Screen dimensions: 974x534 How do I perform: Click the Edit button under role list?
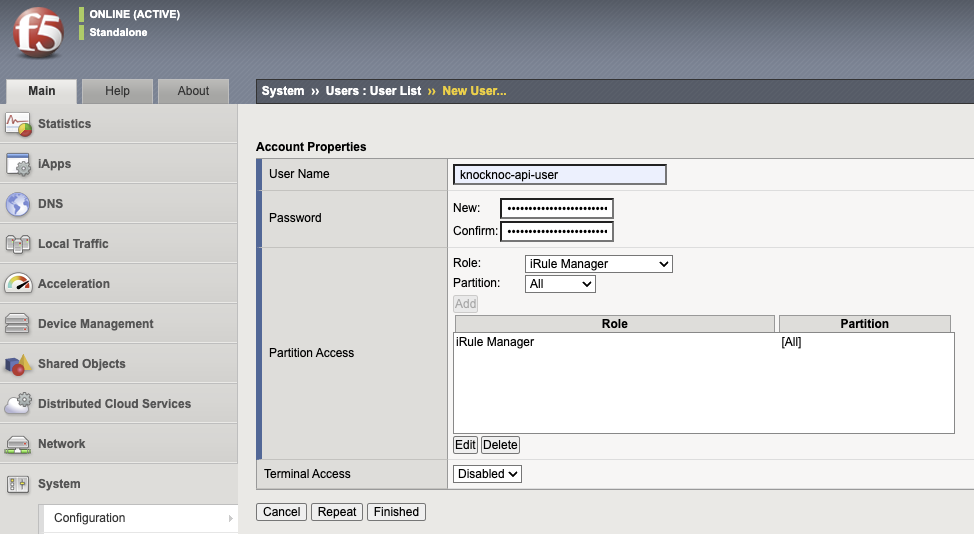click(x=465, y=445)
